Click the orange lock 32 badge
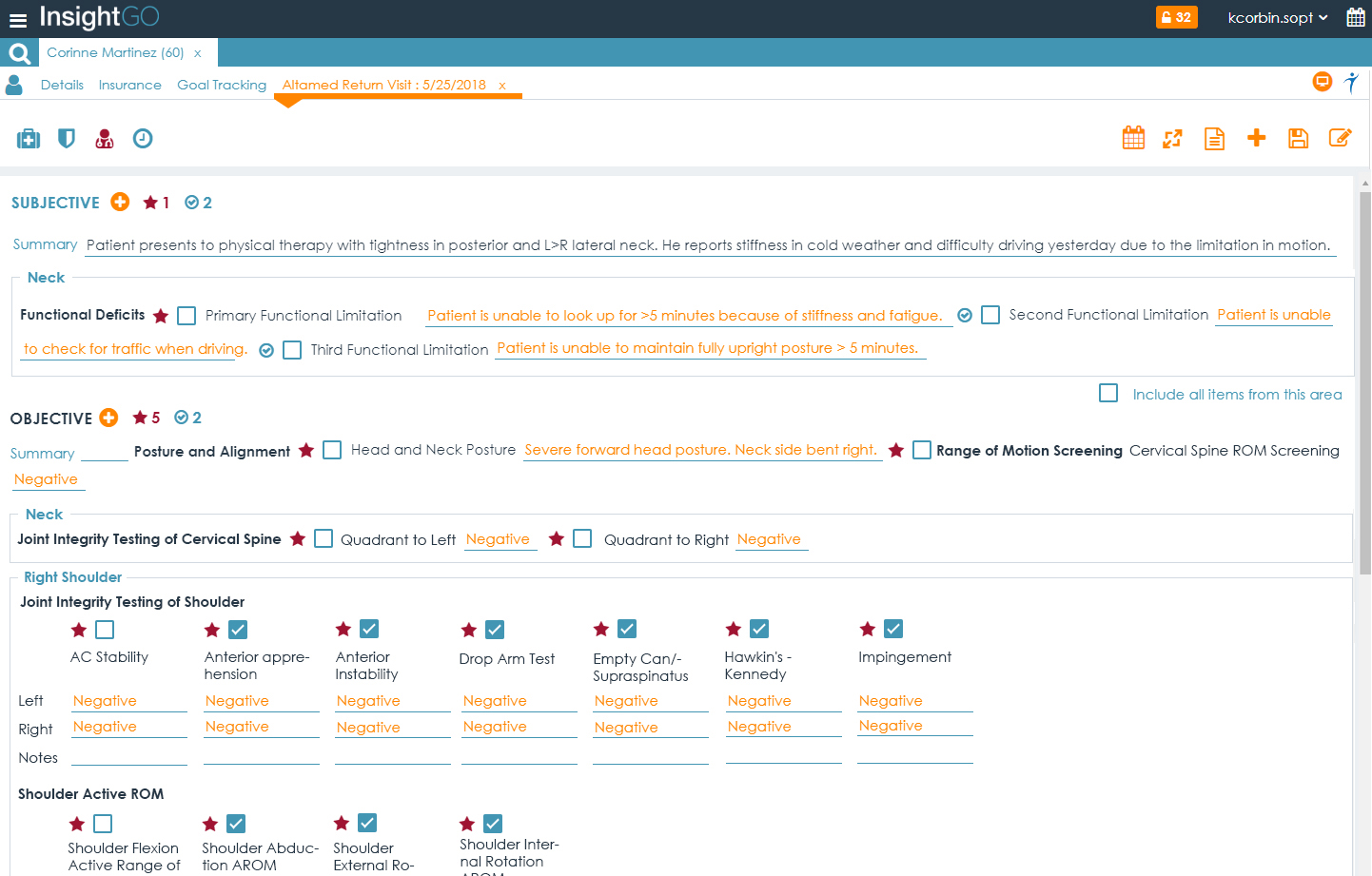Image resolution: width=1372 pixels, height=876 pixels. pyautogui.click(x=1176, y=17)
